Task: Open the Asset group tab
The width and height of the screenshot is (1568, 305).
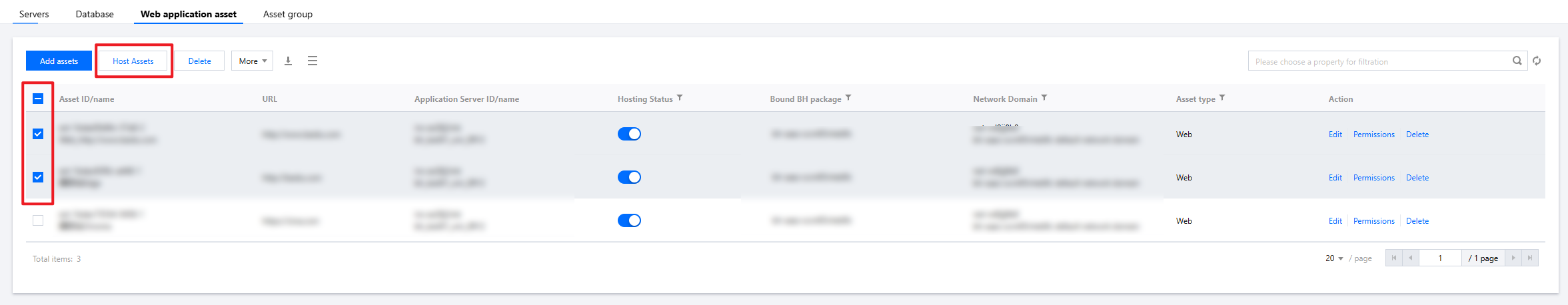Action: (x=288, y=14)
